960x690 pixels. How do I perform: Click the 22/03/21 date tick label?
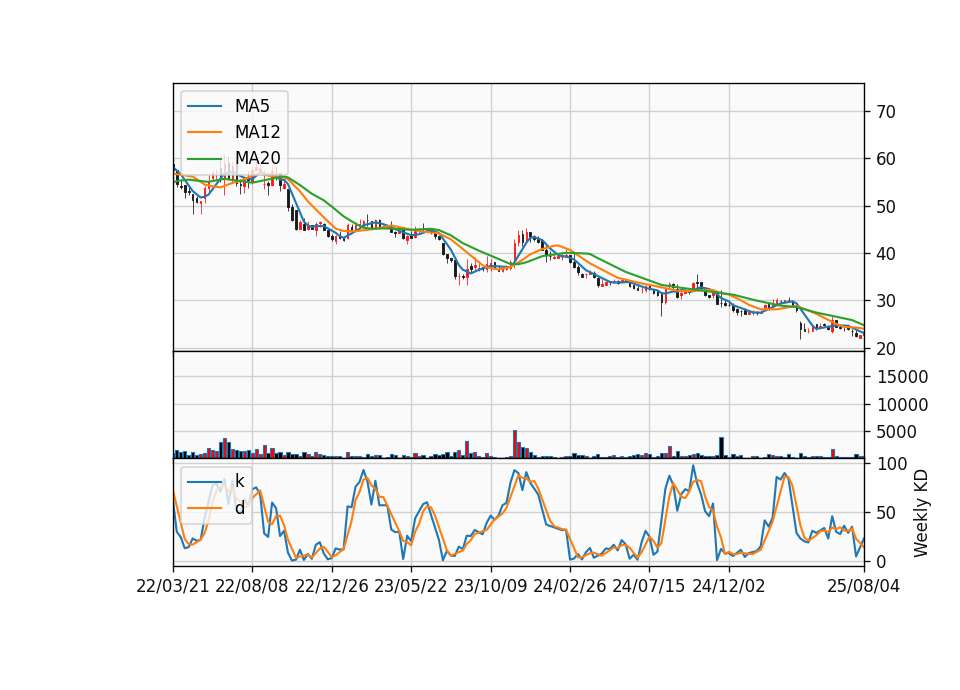173,586
